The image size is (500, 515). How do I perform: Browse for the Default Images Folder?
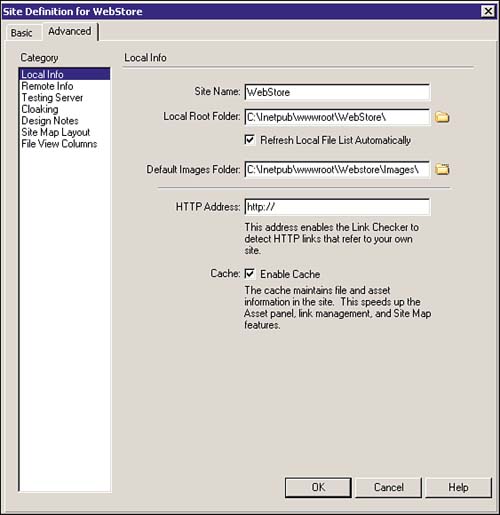(442, 169)
